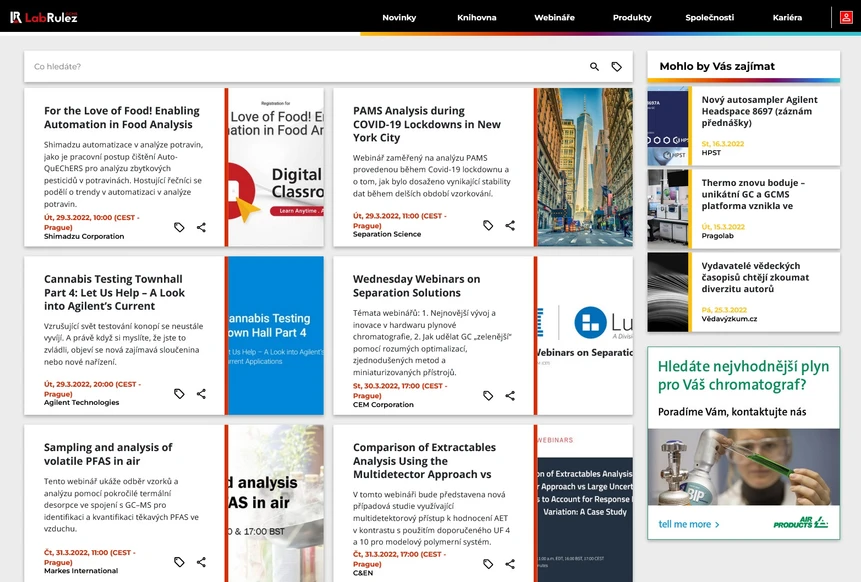Share the For the Love of Food webinar

201,227
